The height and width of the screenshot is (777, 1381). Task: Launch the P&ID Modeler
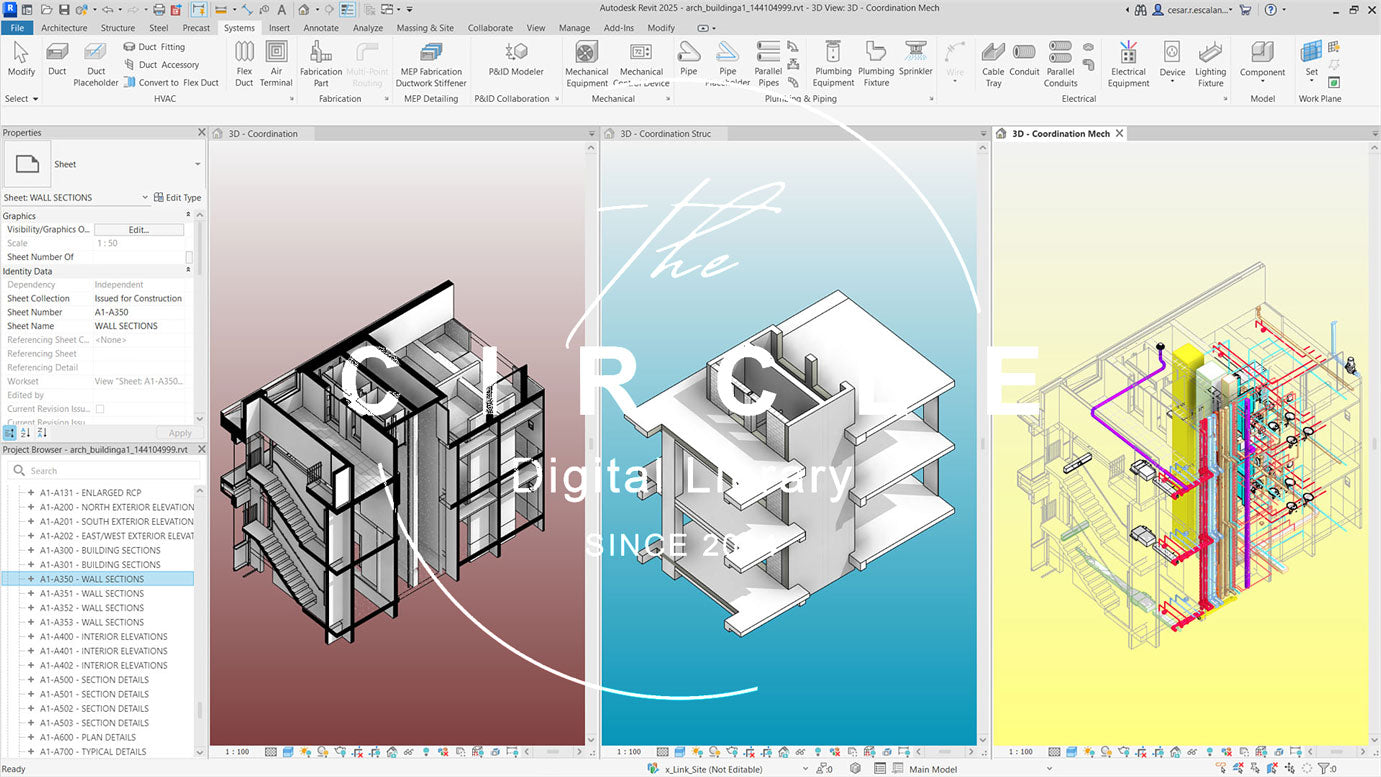pos(516,59)
